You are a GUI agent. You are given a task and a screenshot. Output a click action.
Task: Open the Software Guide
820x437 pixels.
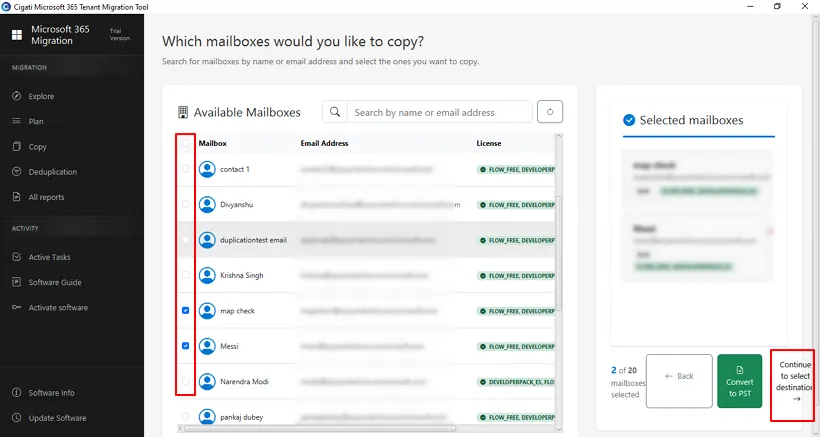coord(55,282)
